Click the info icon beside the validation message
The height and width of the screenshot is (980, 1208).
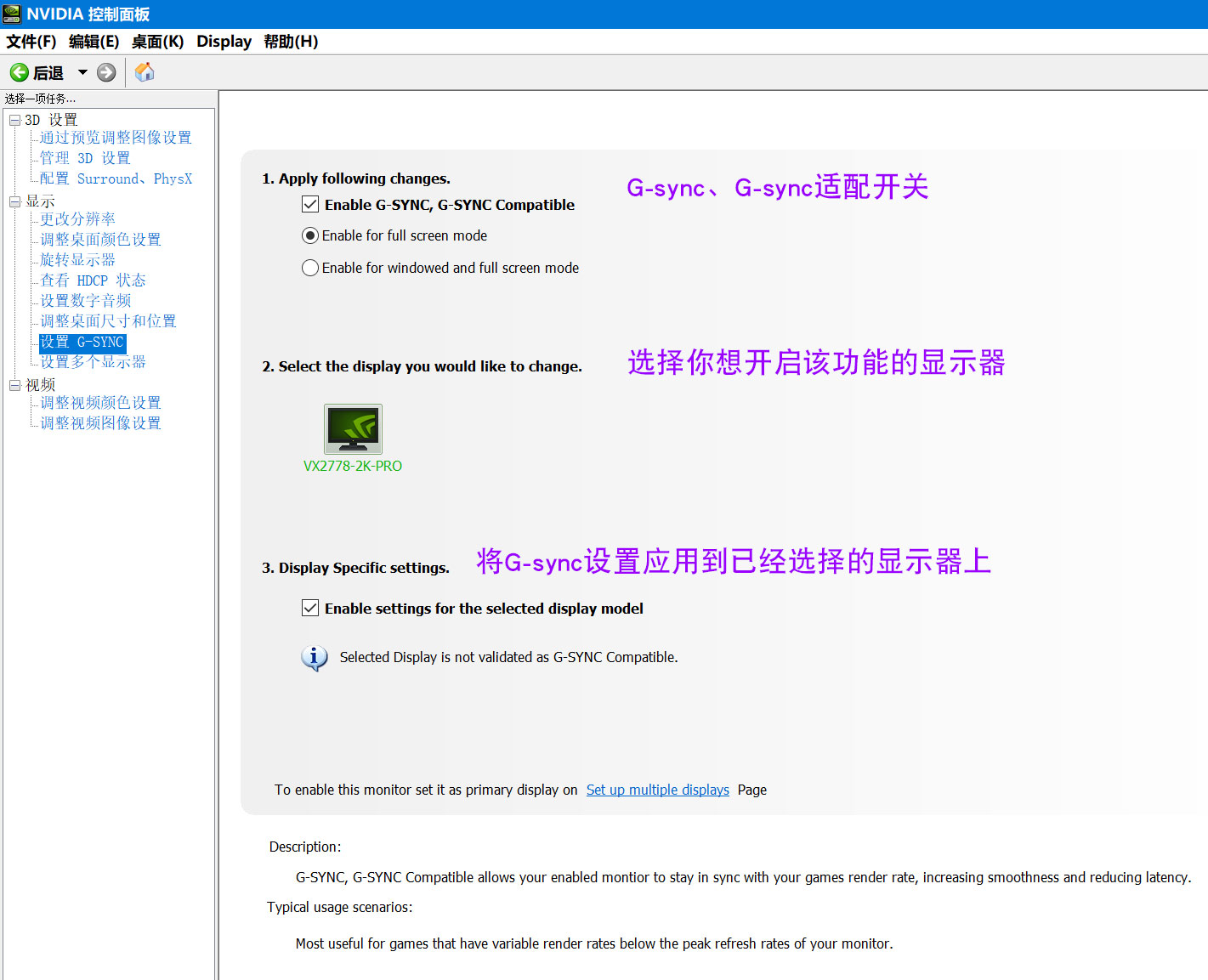(314, 658)
